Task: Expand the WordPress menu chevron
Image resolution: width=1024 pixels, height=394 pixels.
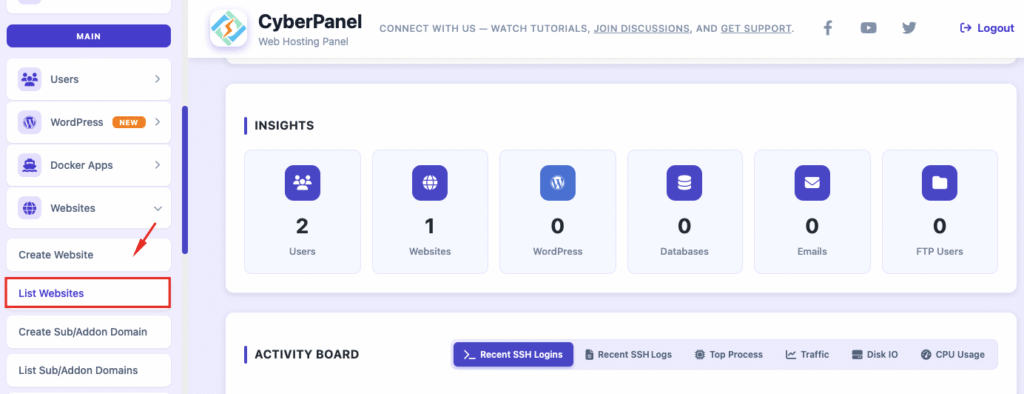Action: [x=157, y=122]
